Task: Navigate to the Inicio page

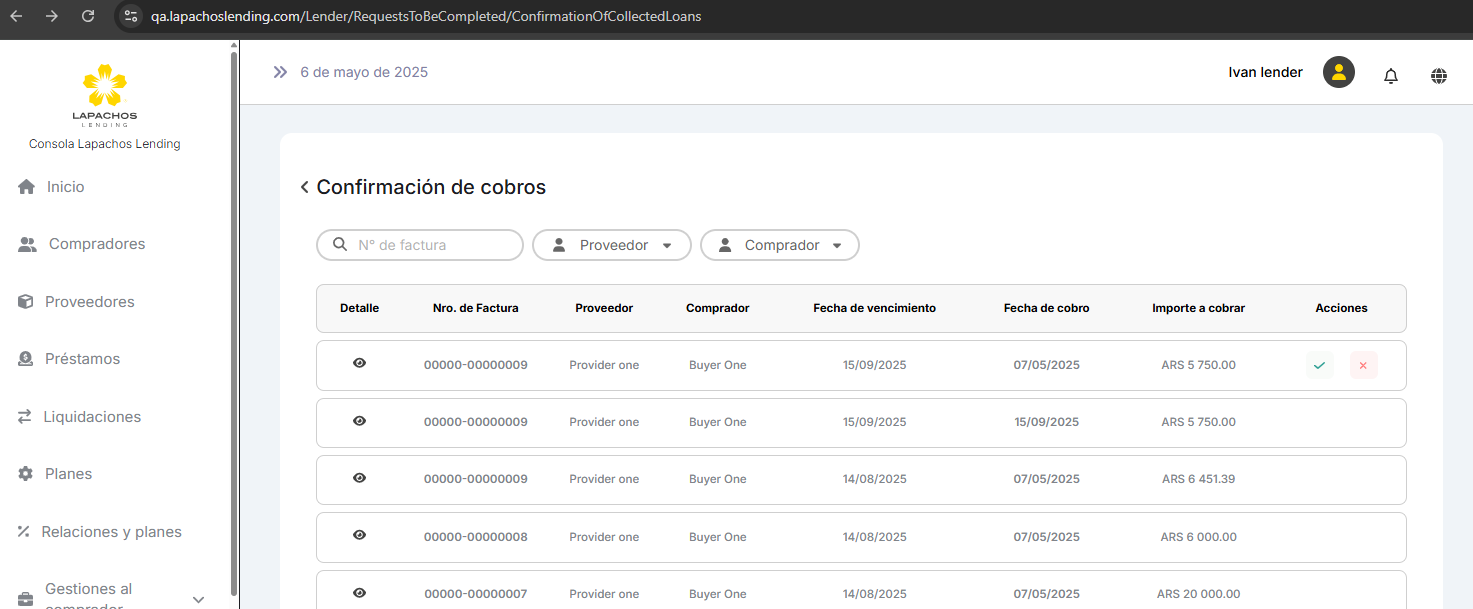Action: [x=65, y=187]
